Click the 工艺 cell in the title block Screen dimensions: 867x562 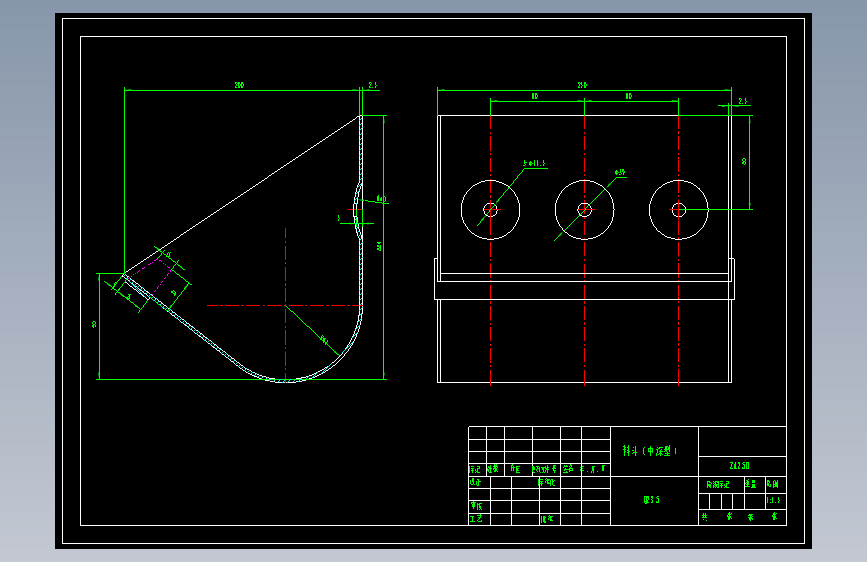(x=477, y=519)
